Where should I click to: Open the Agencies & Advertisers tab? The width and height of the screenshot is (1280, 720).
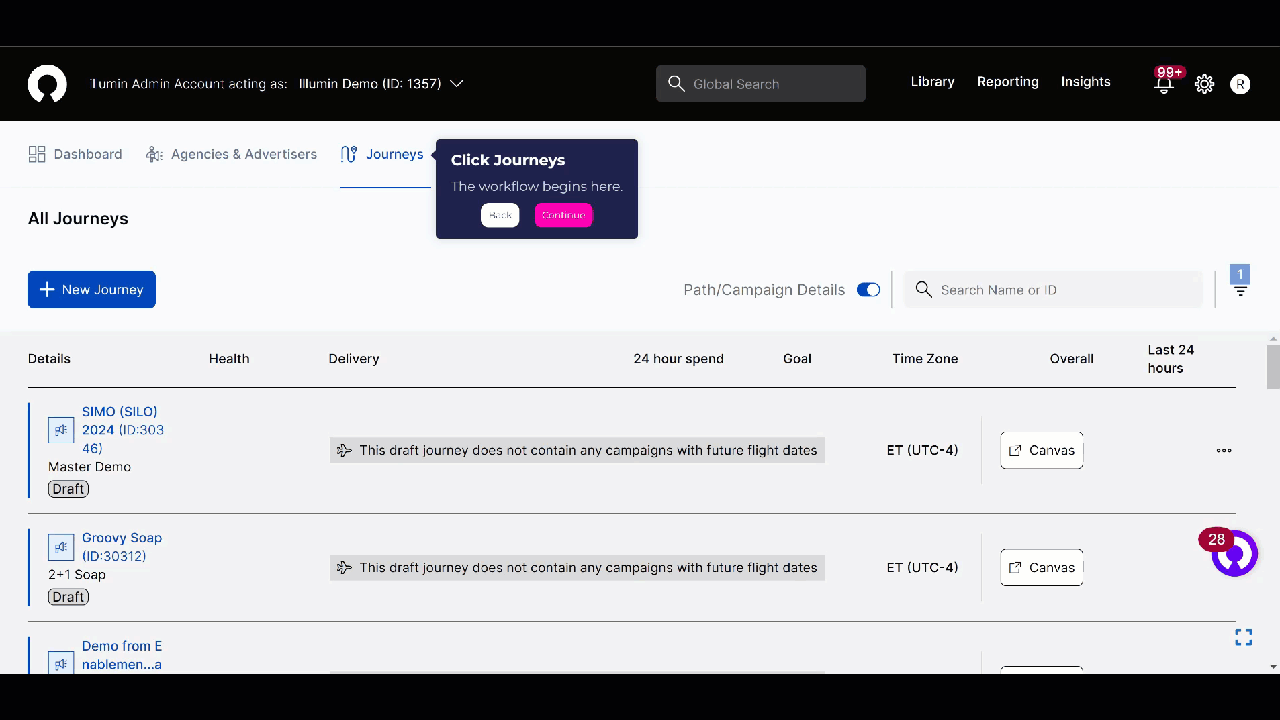[x=231, y=154]
